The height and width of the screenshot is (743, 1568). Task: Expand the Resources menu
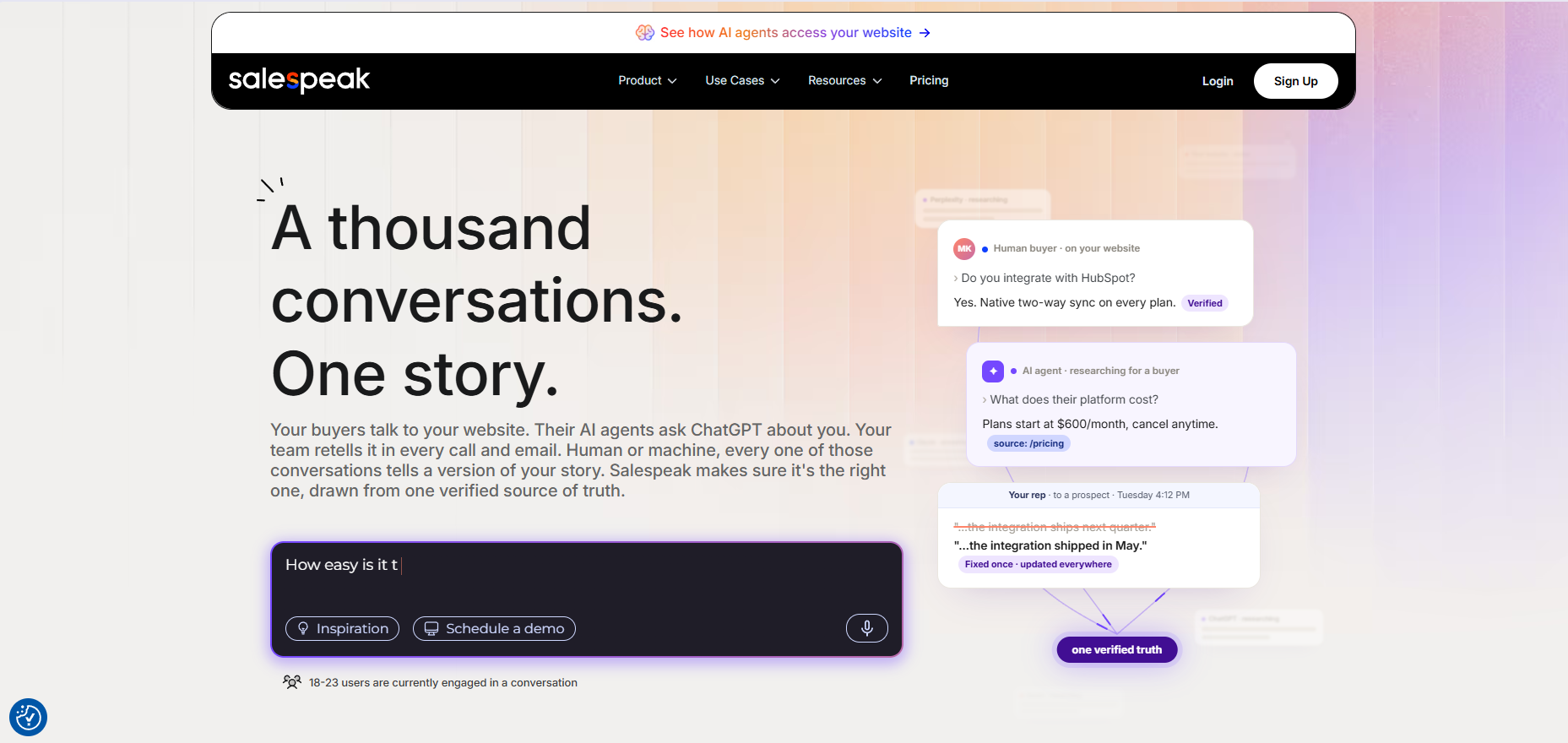coord(845,80)
